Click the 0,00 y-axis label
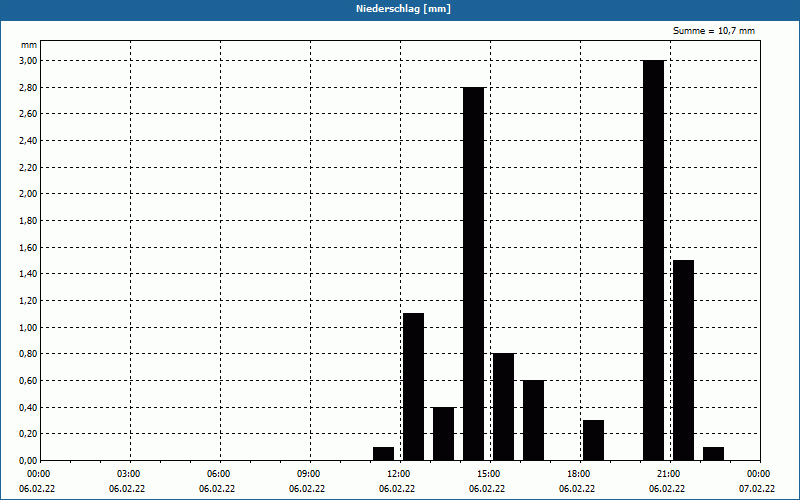Viewport: 800px width, 500px height. click(28, 460)
